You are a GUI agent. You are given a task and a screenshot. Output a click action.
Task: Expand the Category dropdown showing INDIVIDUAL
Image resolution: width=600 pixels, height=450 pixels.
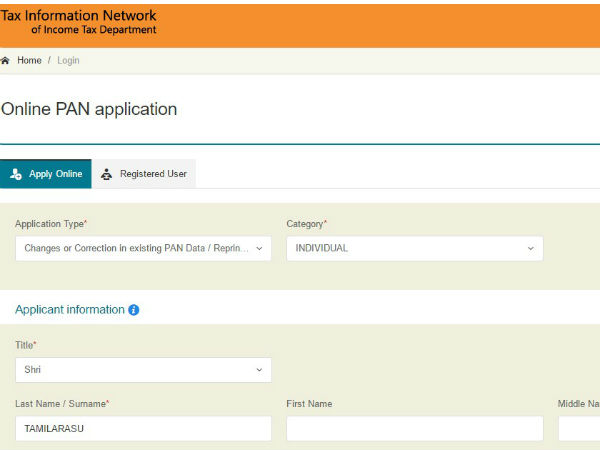tap(414, 248)
